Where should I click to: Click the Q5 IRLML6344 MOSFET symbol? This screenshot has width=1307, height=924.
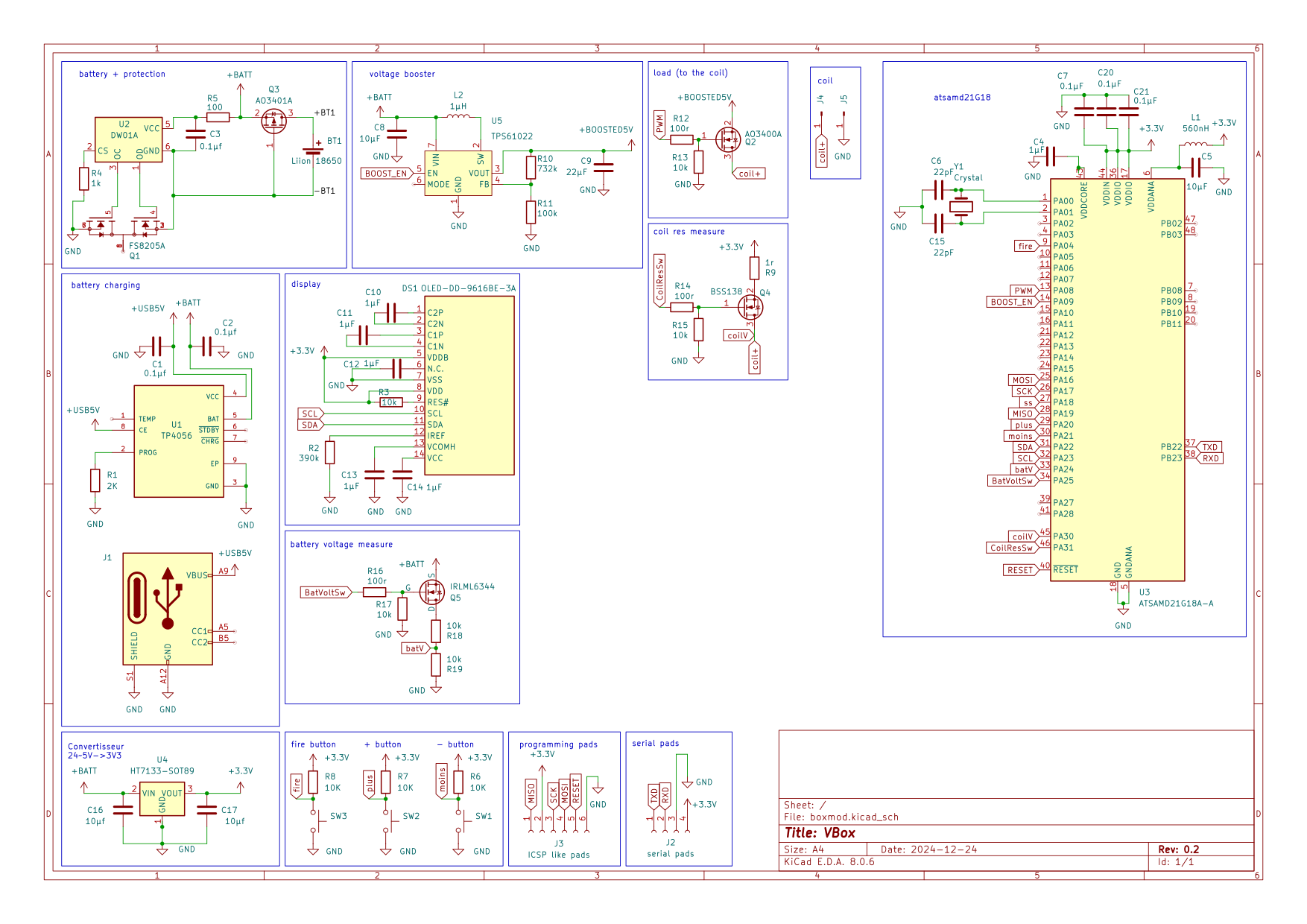point(432,592)
